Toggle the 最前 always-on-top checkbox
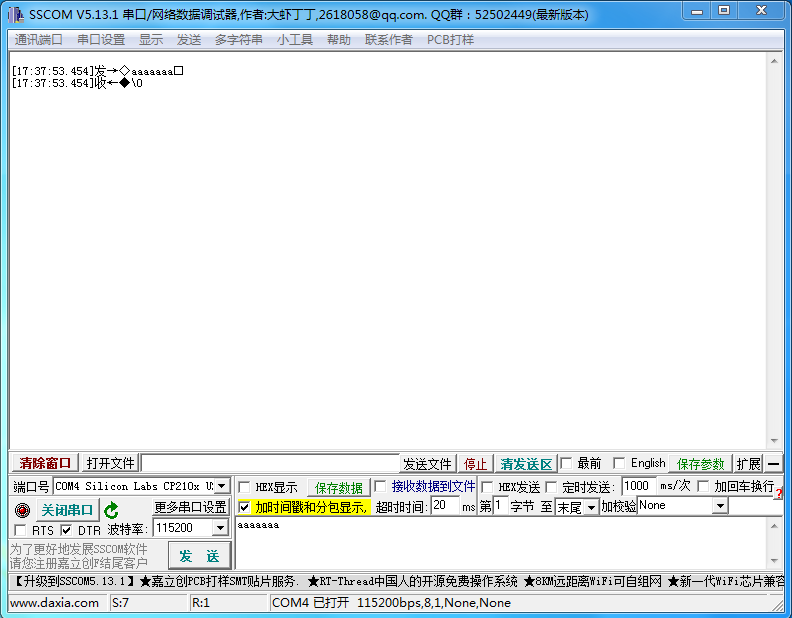792x618 pixels. pos(566,463)
